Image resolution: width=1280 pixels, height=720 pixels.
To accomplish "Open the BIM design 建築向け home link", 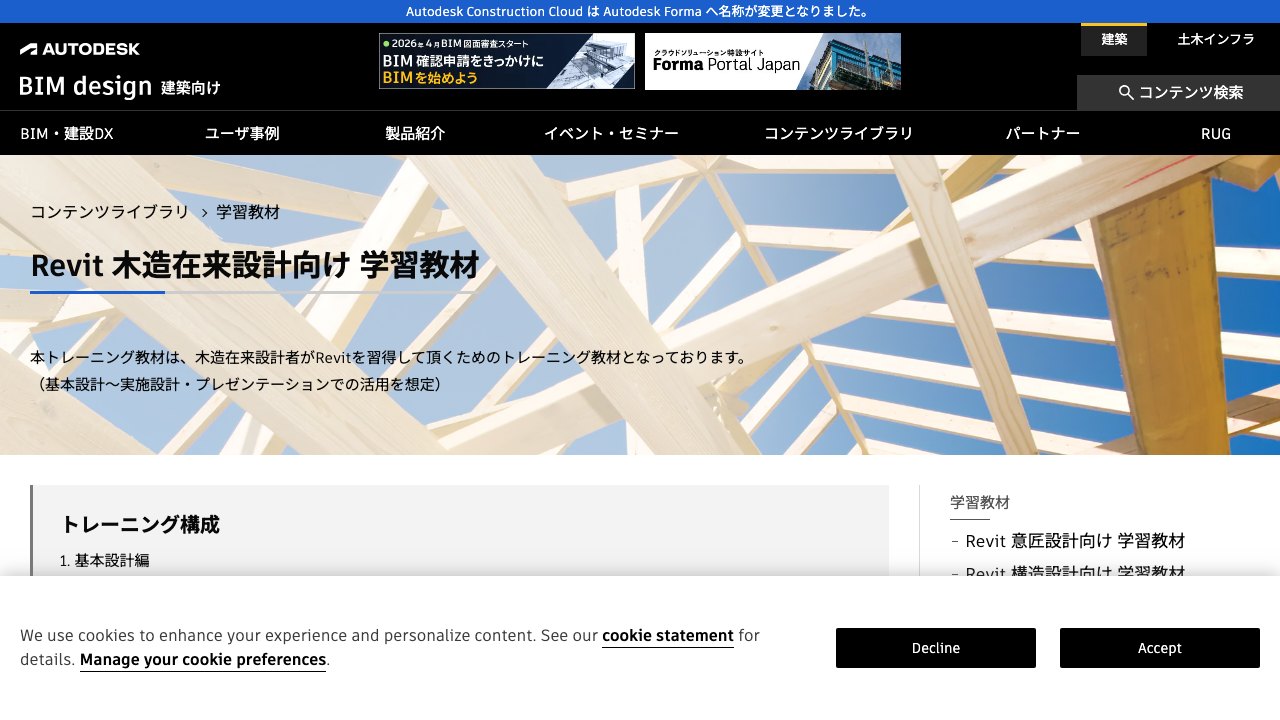I will click(x=120, y=87).
